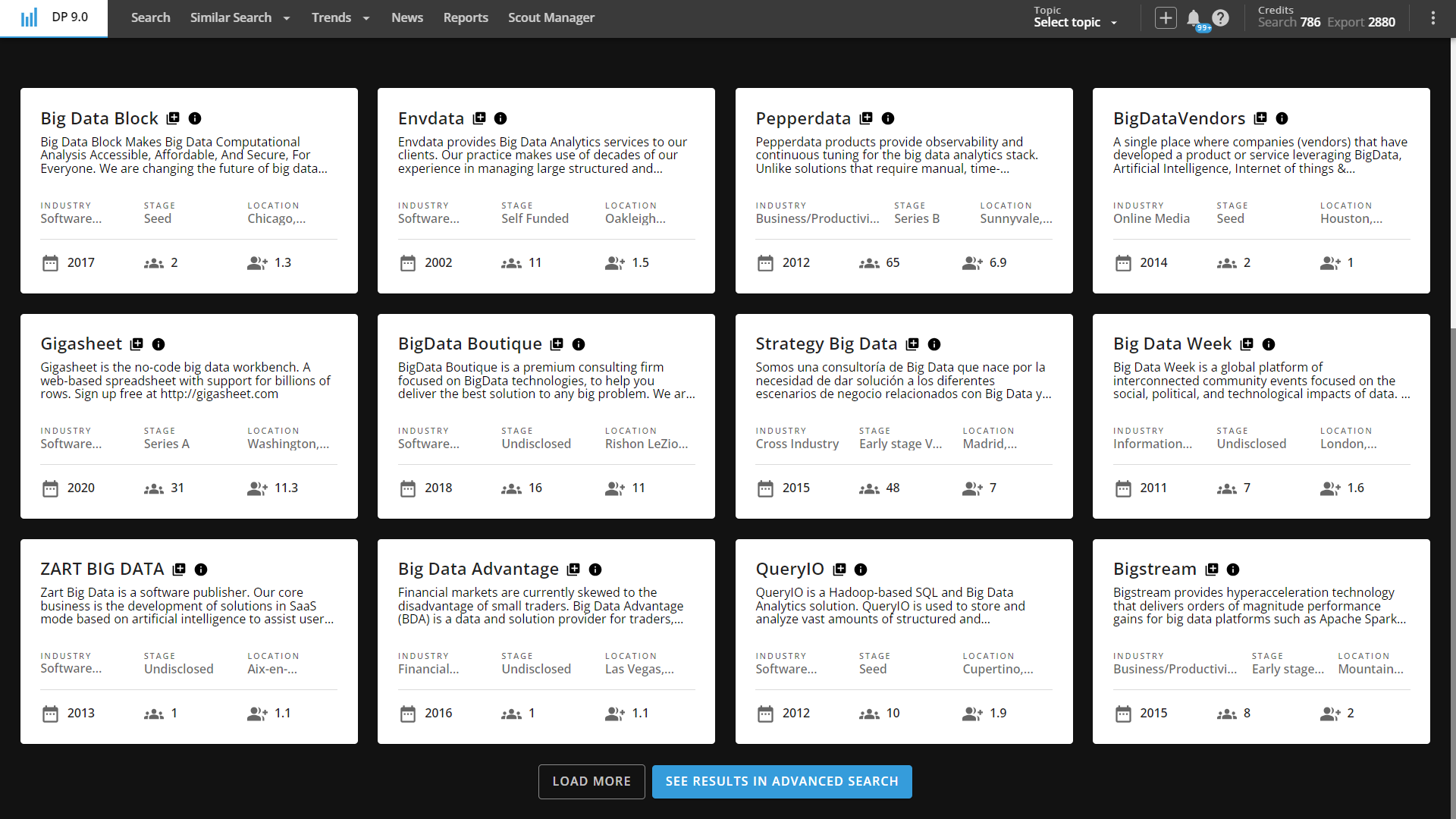1456x819 pixels.
Task: Open the help question mark icon
Action: pos(1220,17)
